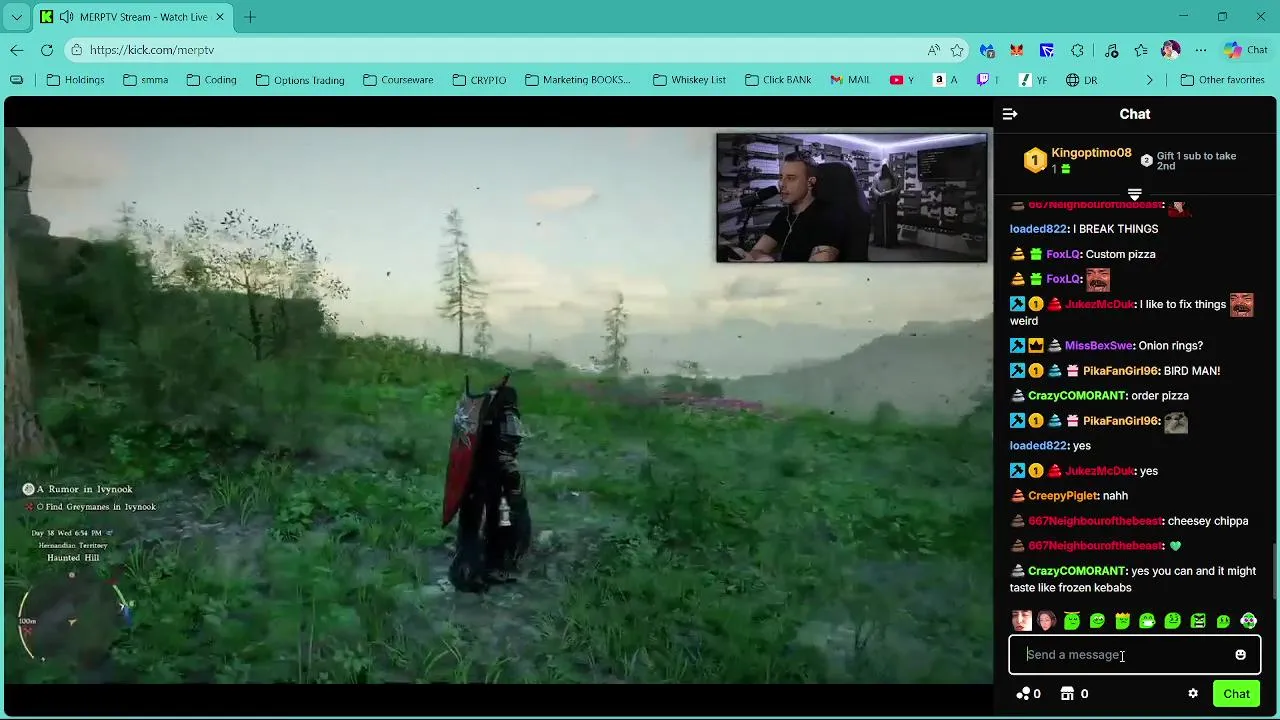This screenshot has width=1280, height=720.
Task: Open the DR globe bookmark
Action: coord(1082,80)
